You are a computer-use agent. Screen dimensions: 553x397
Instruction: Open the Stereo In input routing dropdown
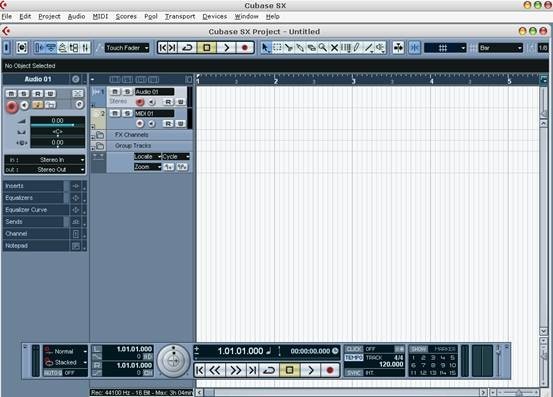point(45,160)
